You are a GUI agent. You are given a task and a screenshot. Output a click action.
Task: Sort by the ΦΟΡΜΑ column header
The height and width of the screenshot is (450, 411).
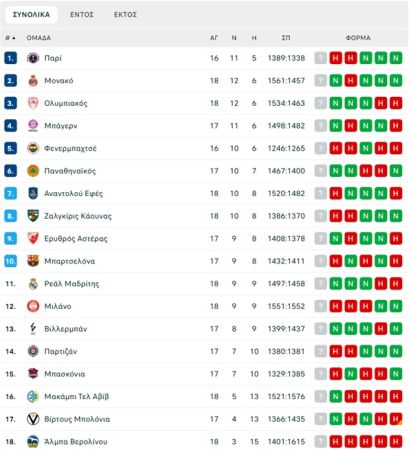358,38
